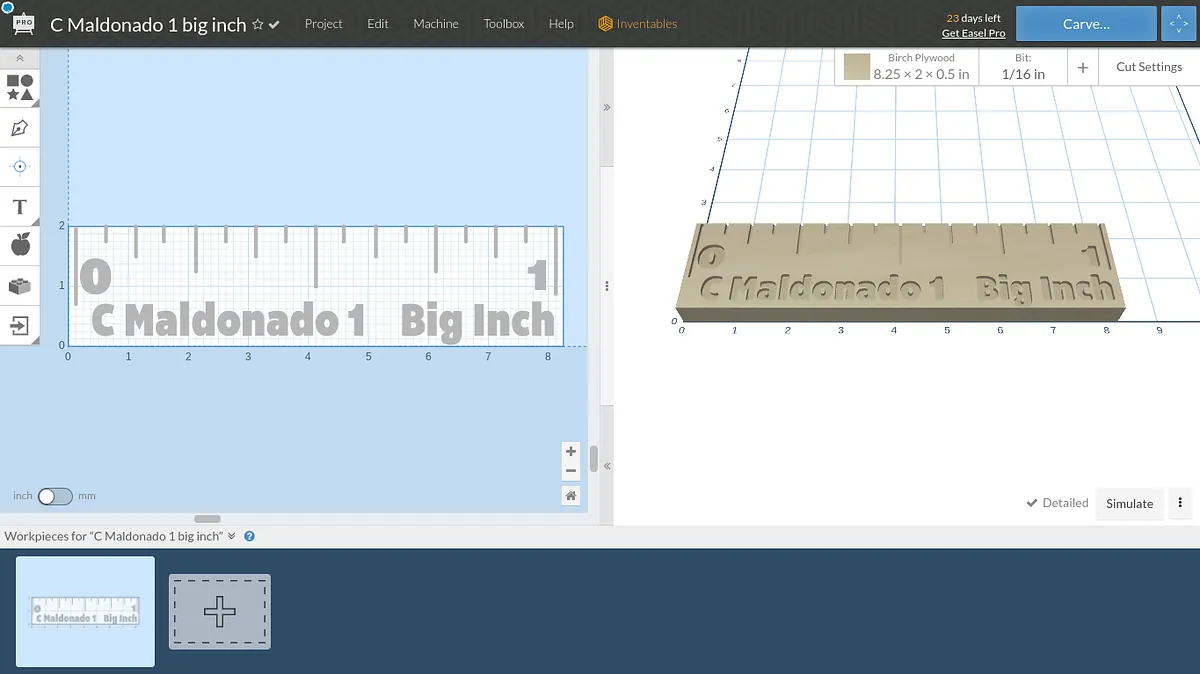Click the drill point target tool
Screen dimensions: 1200x674
tap(20, 166)
